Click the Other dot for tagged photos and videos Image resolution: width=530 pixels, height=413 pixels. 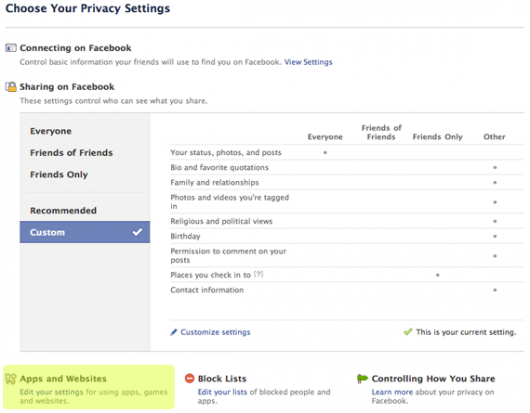click(x=495, y=202)
